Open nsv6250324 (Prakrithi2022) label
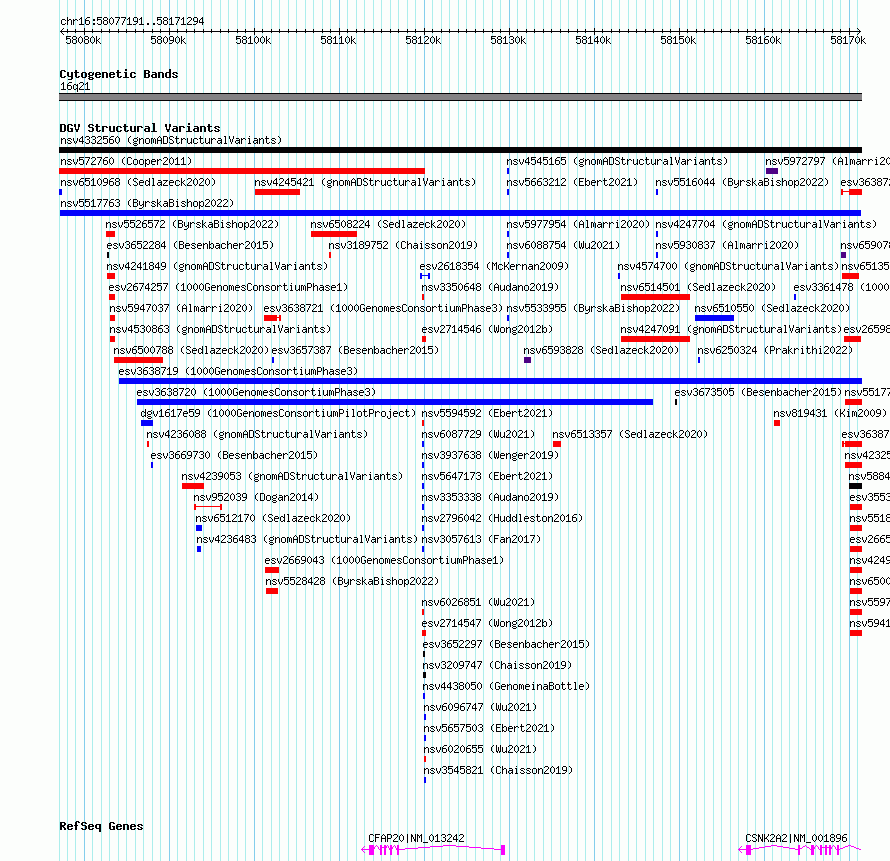 pyautogui.click(x=775, y=350)
